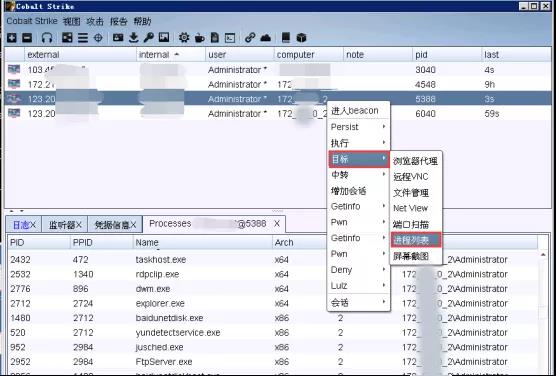Click beacon icon of session with pid 6040
The height and width of the screenshot is (376, 556).
point(14,113)
